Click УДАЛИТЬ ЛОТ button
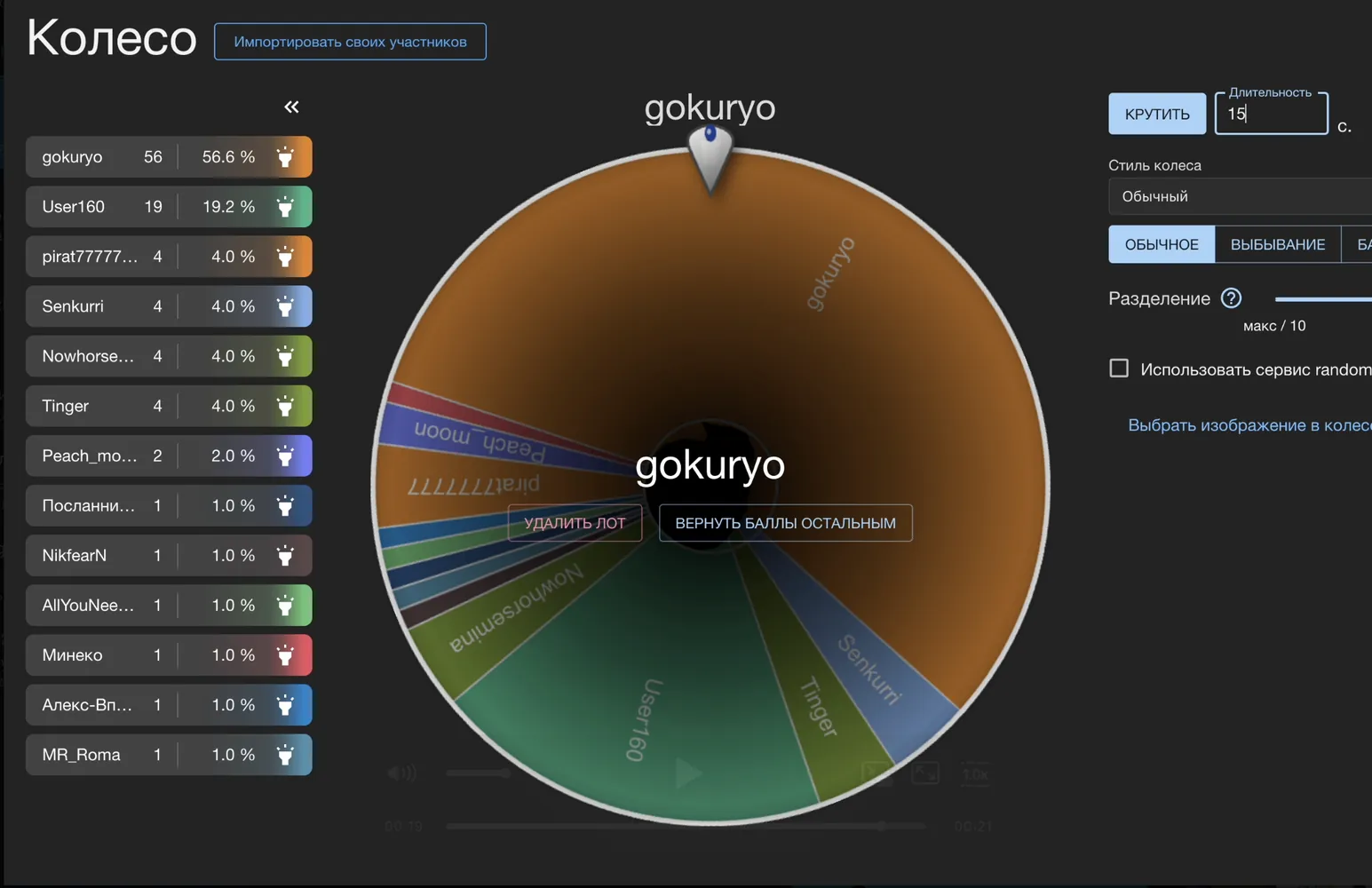 [x=575, y=523]
